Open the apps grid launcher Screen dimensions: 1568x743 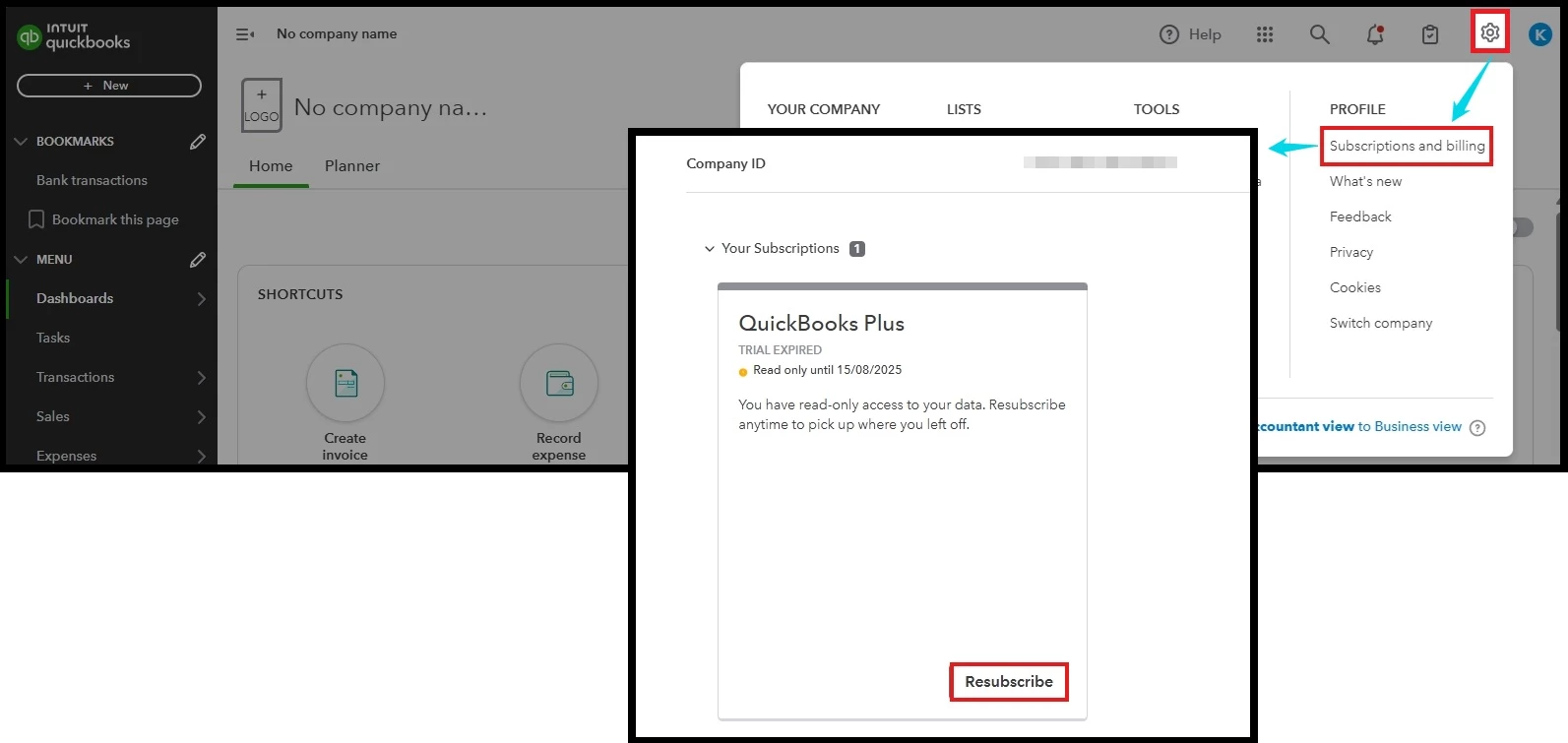(1265, 34)
